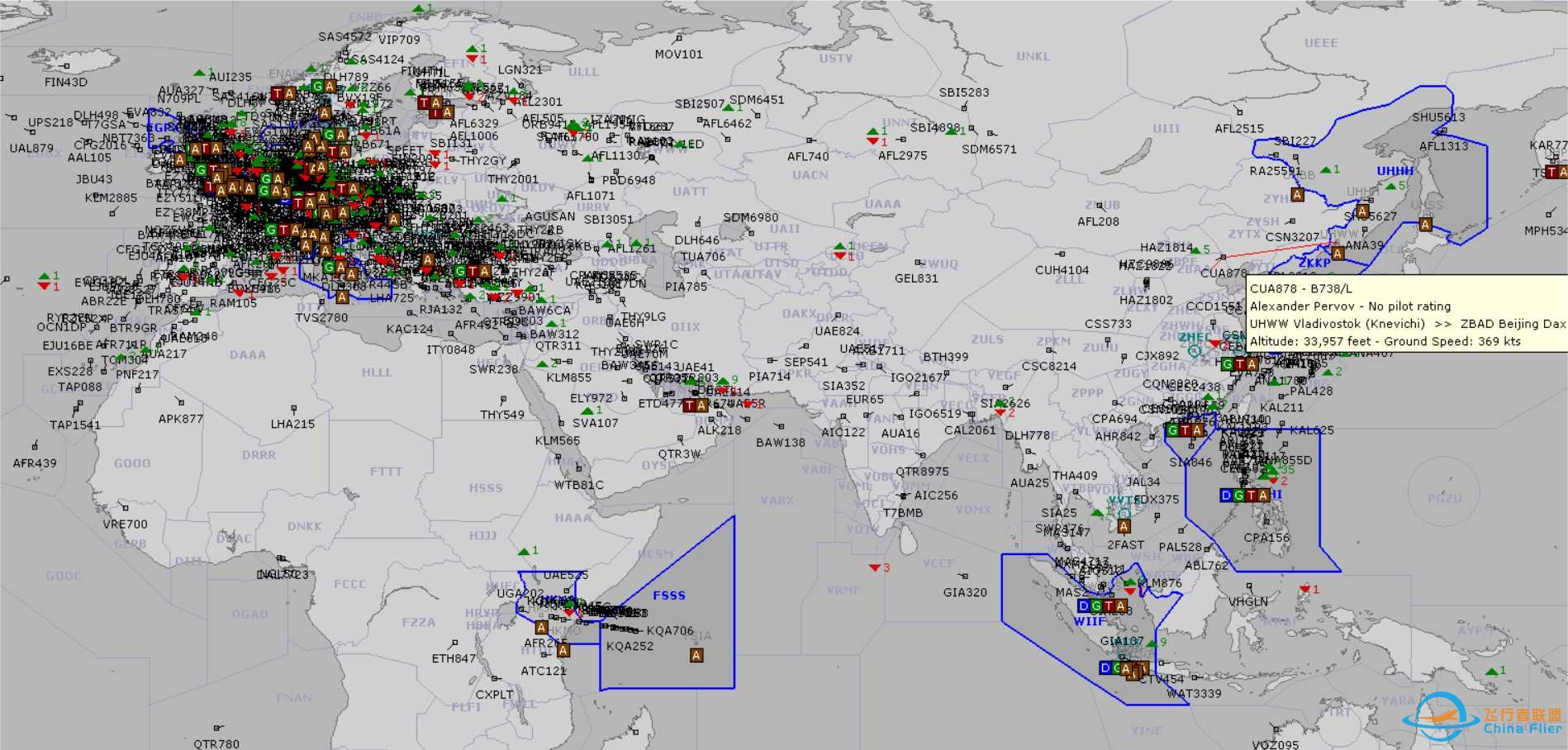Select aircraft label FIN43D
Image resolution: width=1568 pixels, height=750 pixels.
click(x=66, y=82)
